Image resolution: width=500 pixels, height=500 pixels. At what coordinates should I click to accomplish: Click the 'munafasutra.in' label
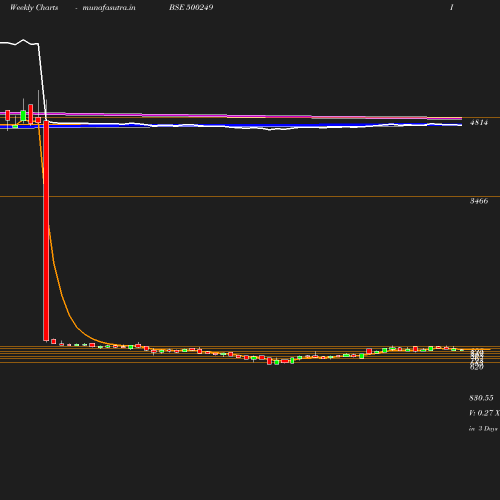coord(109,8)
